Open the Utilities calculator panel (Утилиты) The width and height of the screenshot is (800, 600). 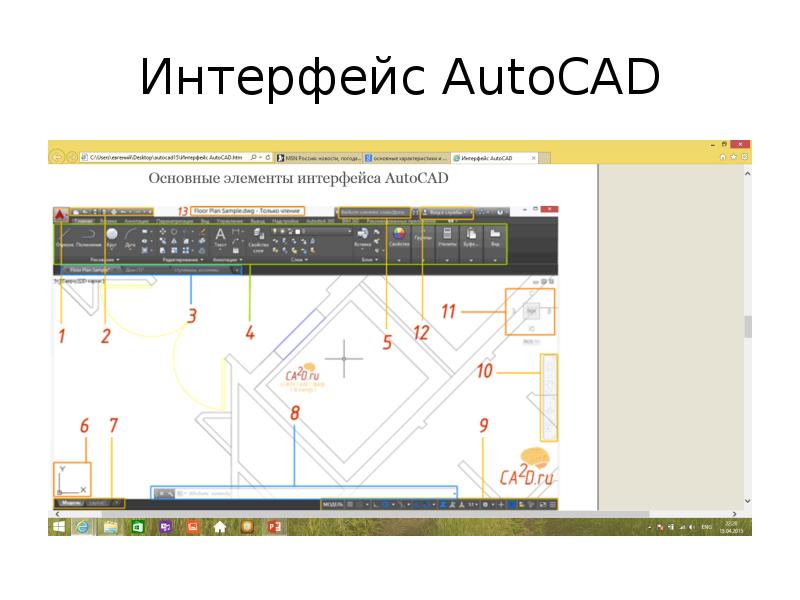(x=447, y=237)
